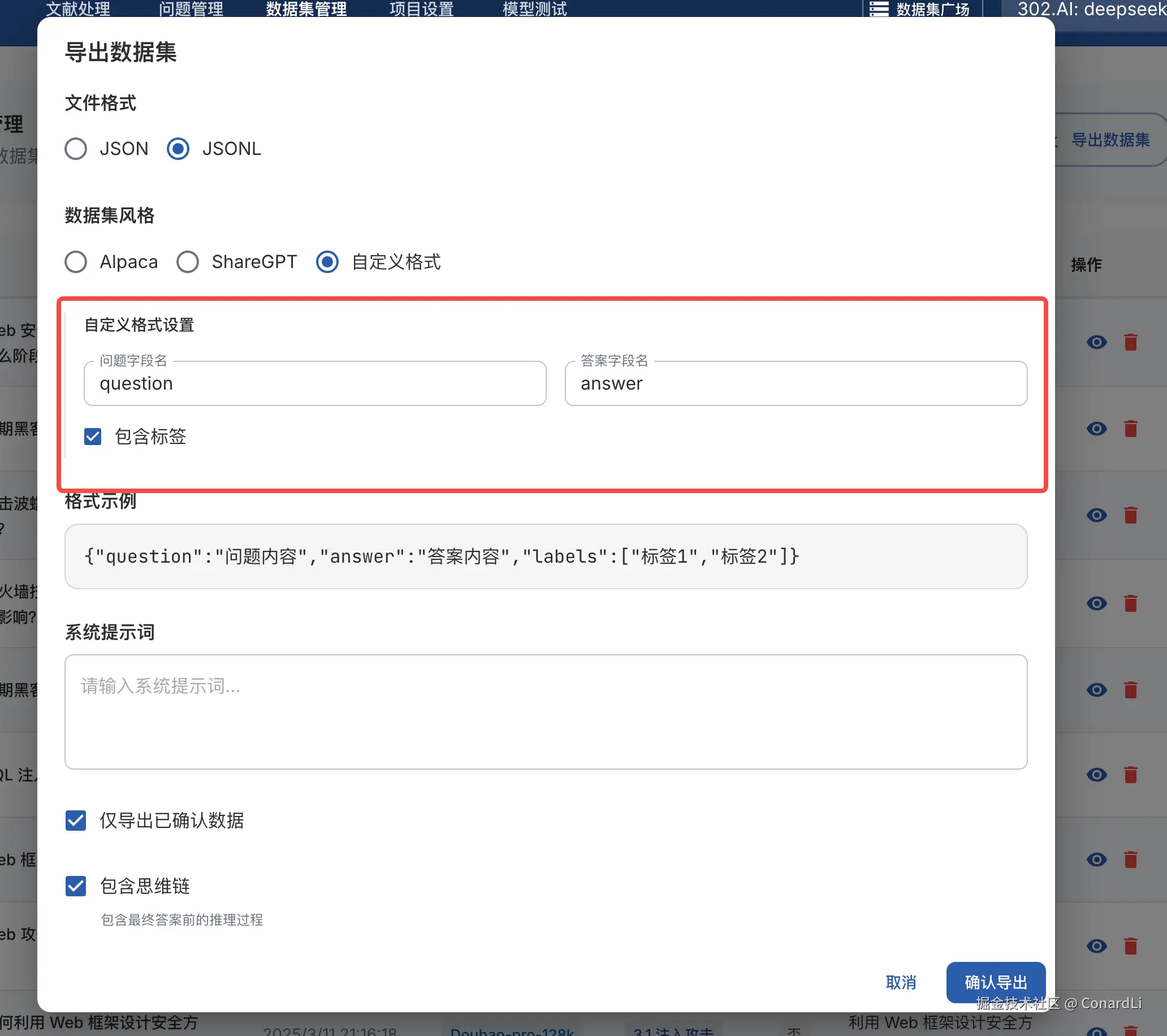Select the JSON file format radio
The height and width of the screenshot is (1036, 1167).
tap(76, 149)
